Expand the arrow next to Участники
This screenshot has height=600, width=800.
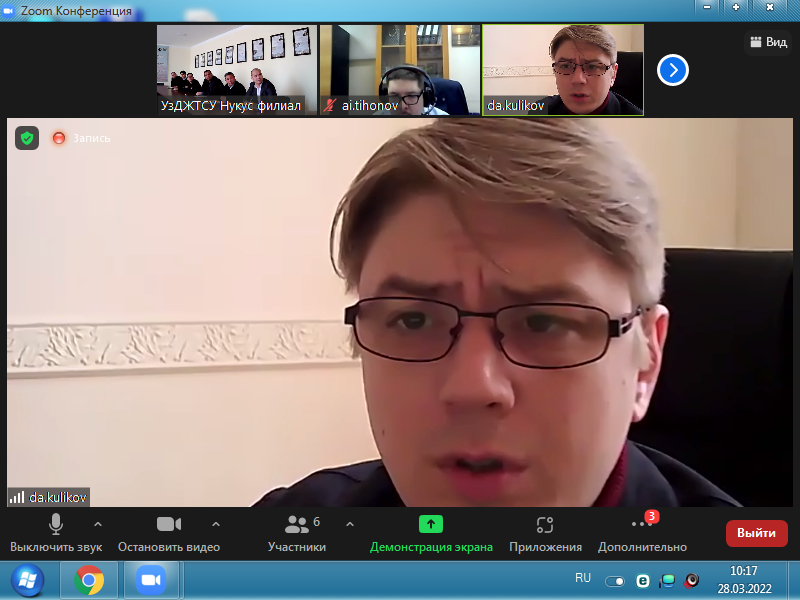pos(349,524)
